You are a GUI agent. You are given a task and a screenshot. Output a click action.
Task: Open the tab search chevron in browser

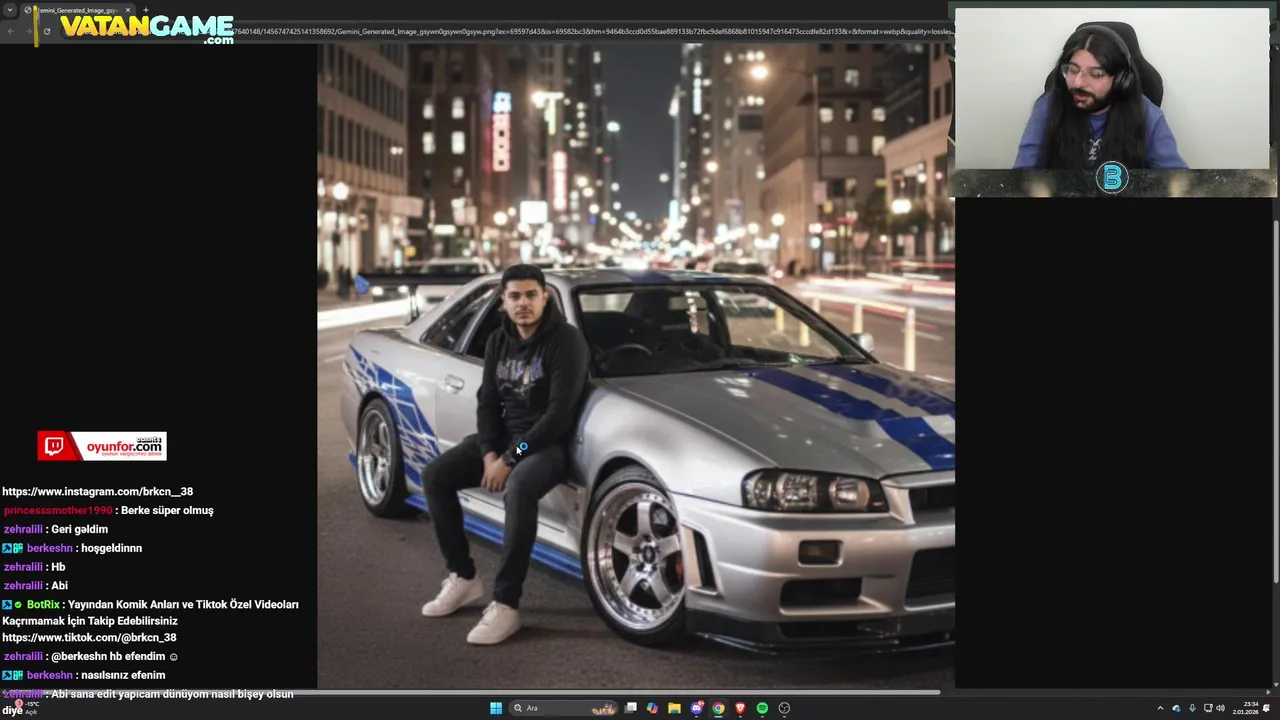10,10
